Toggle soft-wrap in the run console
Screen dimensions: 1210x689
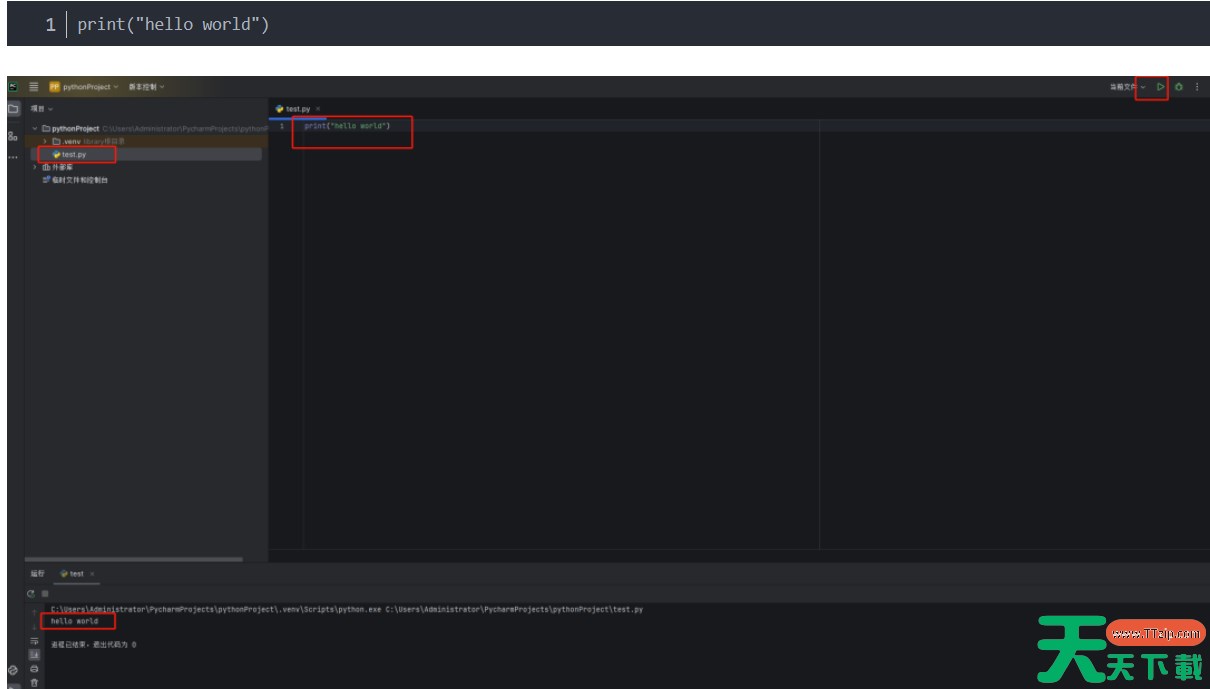point(34,640)
